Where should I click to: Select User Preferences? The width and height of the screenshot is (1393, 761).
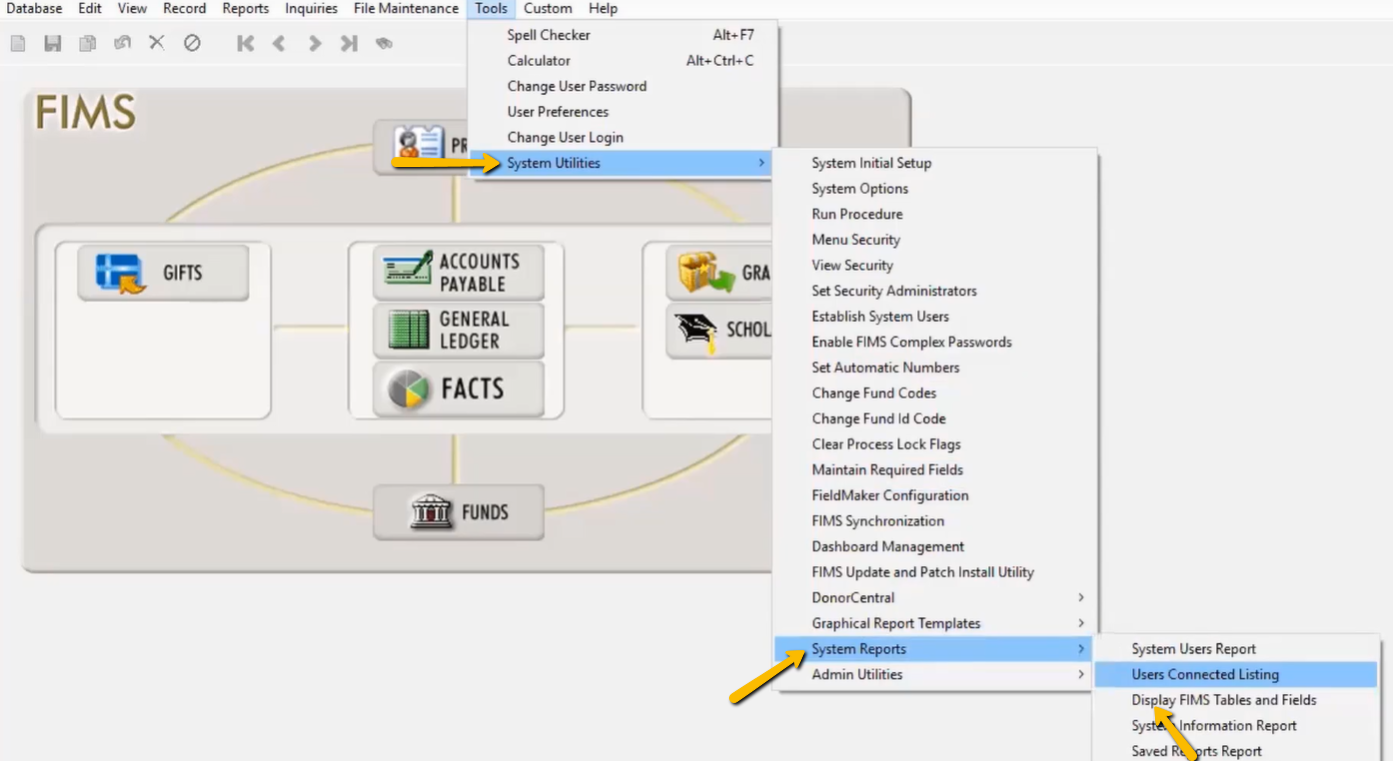[x=623, y=112]
